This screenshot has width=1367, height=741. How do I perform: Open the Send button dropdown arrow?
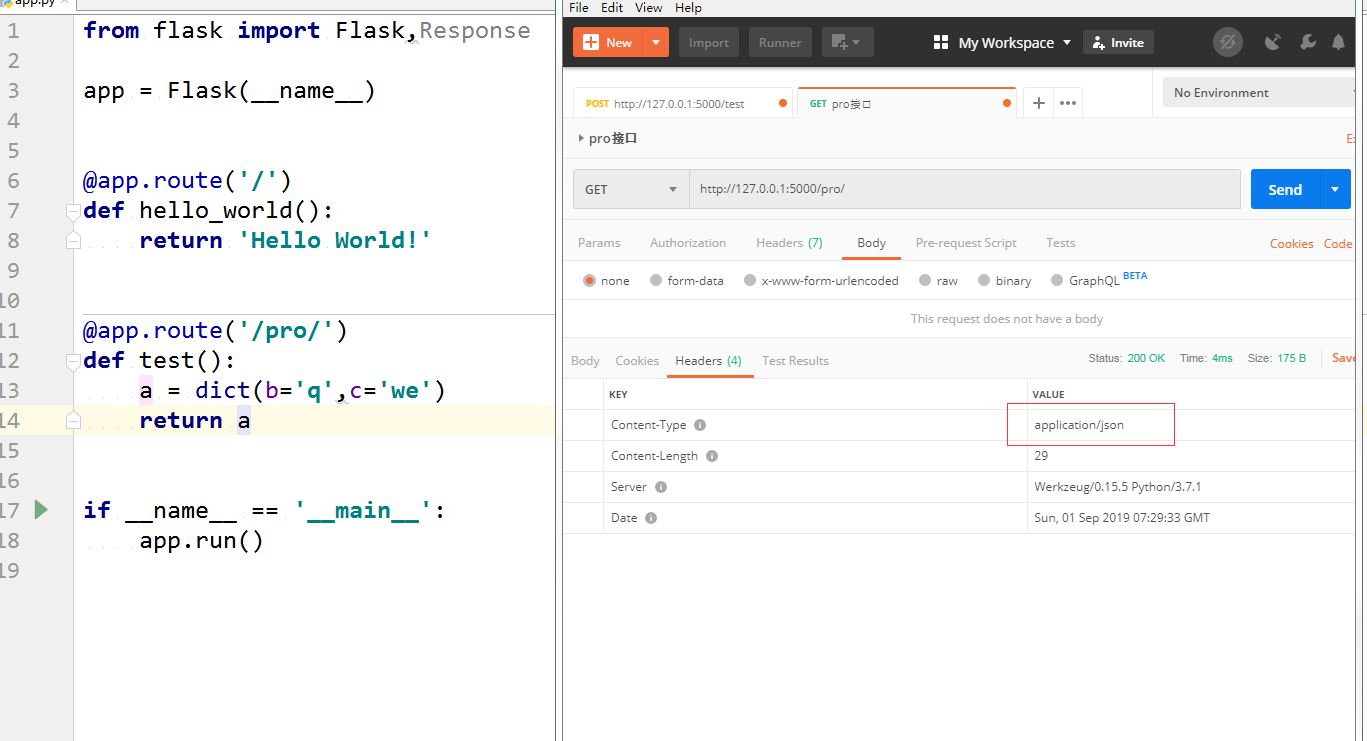[1336, 189]
